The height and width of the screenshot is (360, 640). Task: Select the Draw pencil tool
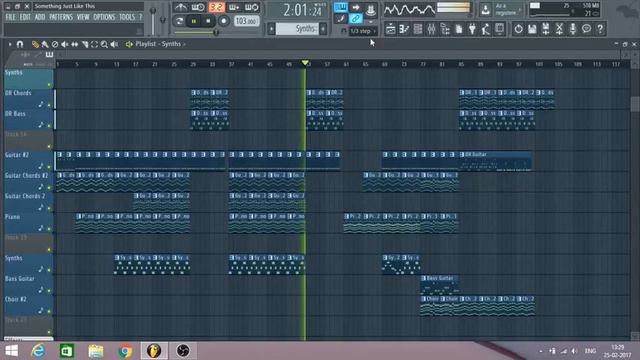[x=36, y=44]
